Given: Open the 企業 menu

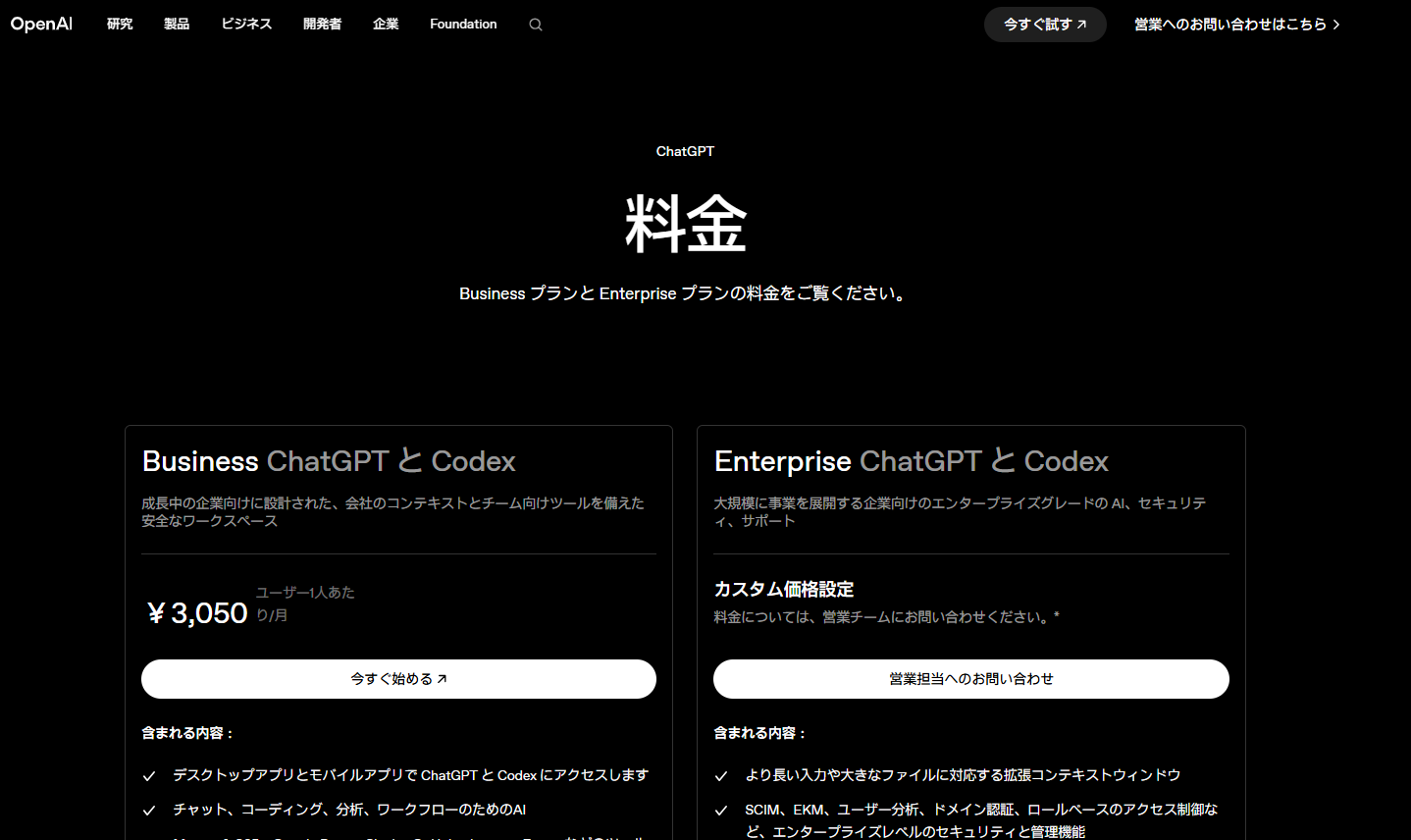Looking at the screenshot, I should [386, 25].
